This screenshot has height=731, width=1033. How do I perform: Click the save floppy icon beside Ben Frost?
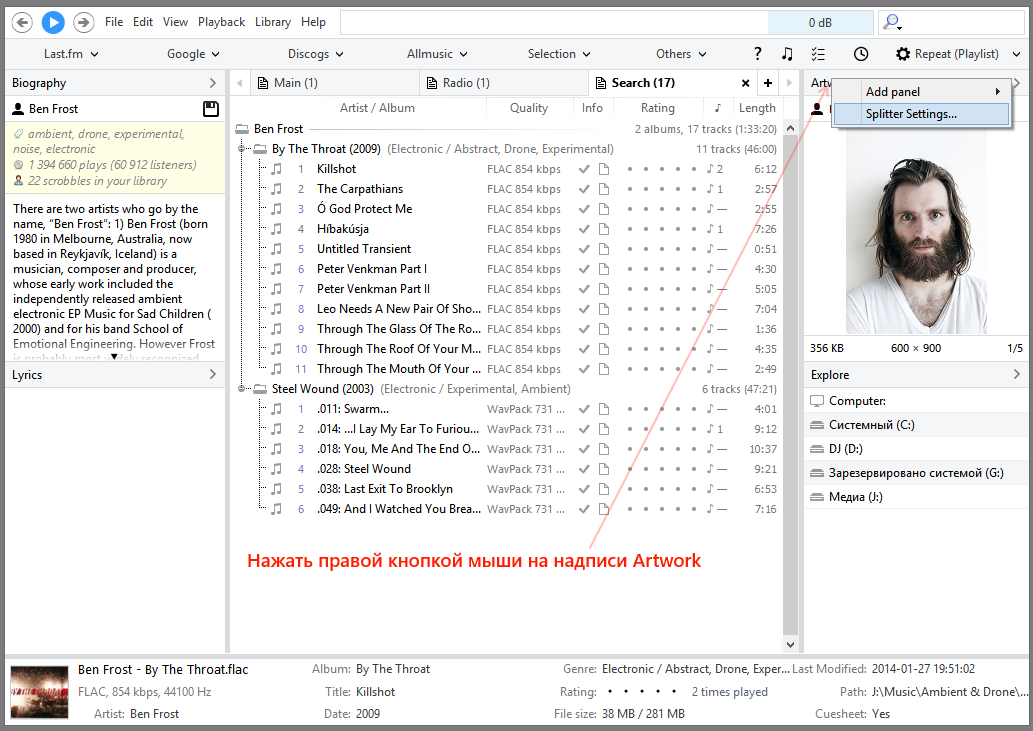pos(210,109)
